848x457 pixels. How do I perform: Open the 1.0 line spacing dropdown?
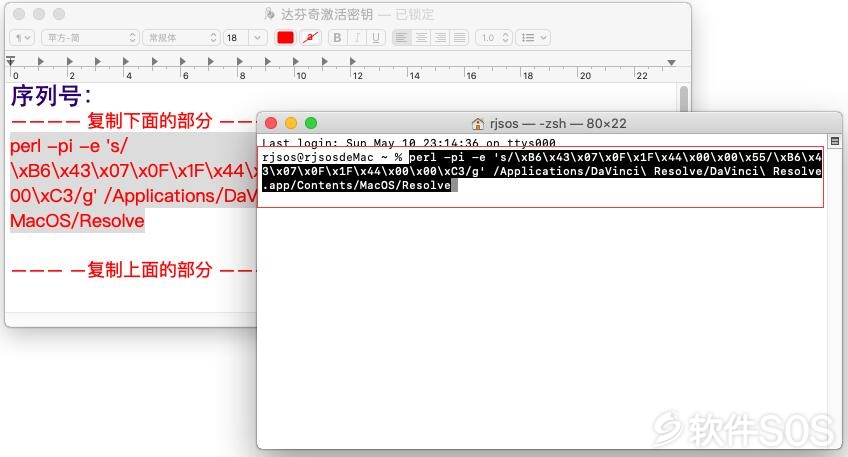point(494,37)
